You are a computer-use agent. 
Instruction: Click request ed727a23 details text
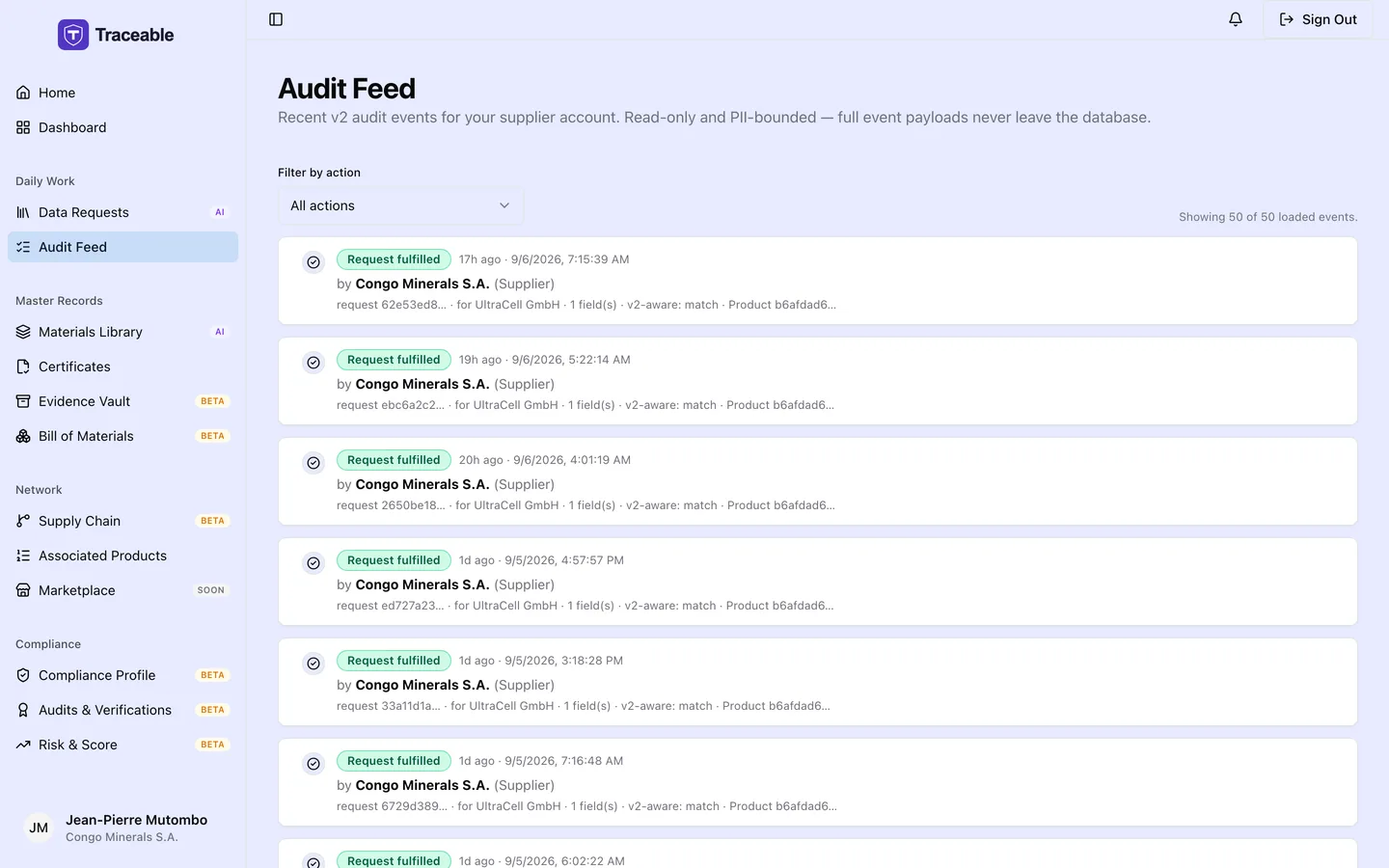point(585,606)
